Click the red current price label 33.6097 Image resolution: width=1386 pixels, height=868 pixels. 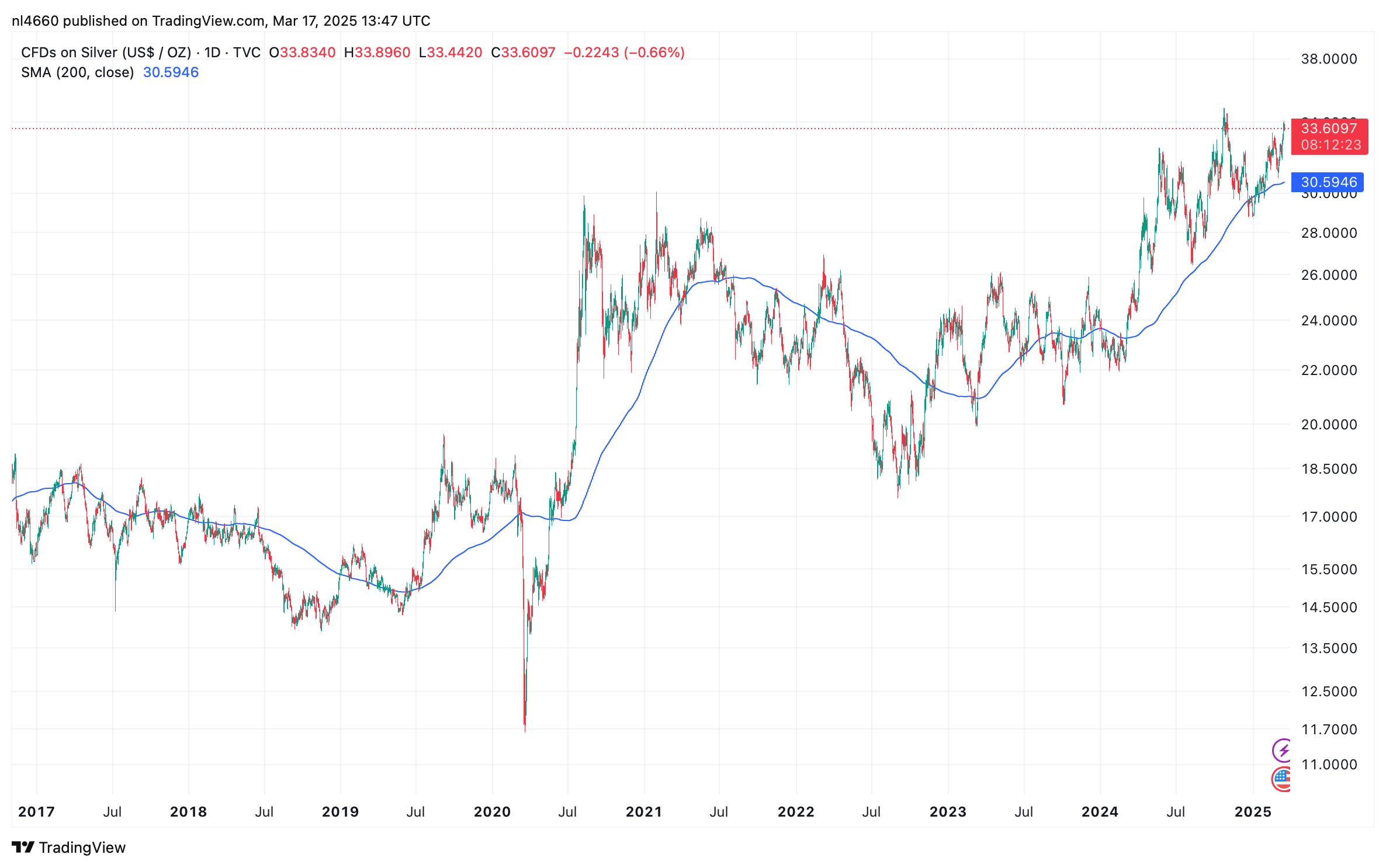pos(1329,129)
